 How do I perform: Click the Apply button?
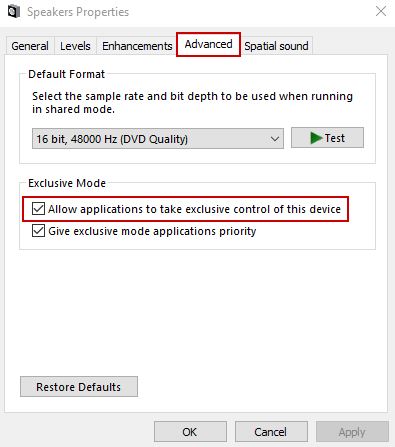pyautogui.click(x=352, y=432)
